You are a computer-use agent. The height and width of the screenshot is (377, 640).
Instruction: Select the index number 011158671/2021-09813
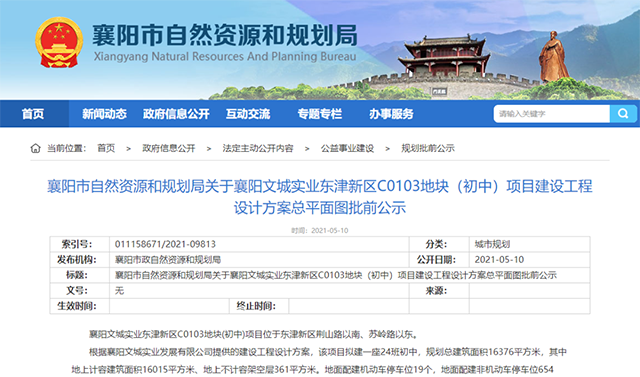pyautogui.click(x=165, y=244)
